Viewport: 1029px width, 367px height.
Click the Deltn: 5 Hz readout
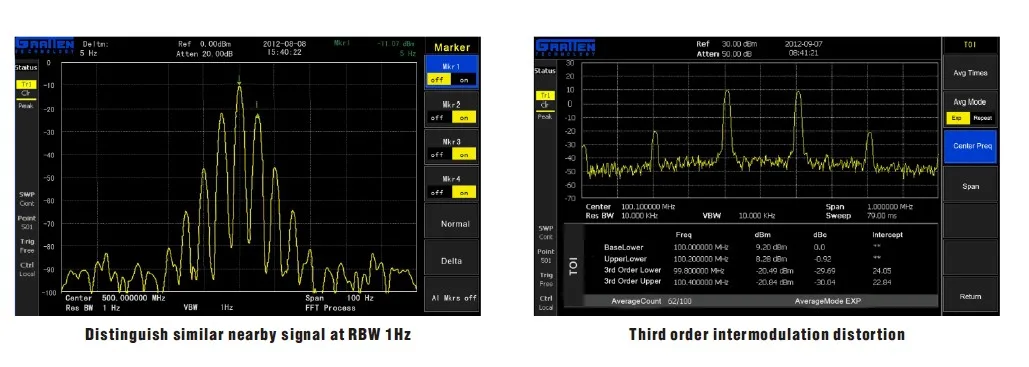click(94, 49)
